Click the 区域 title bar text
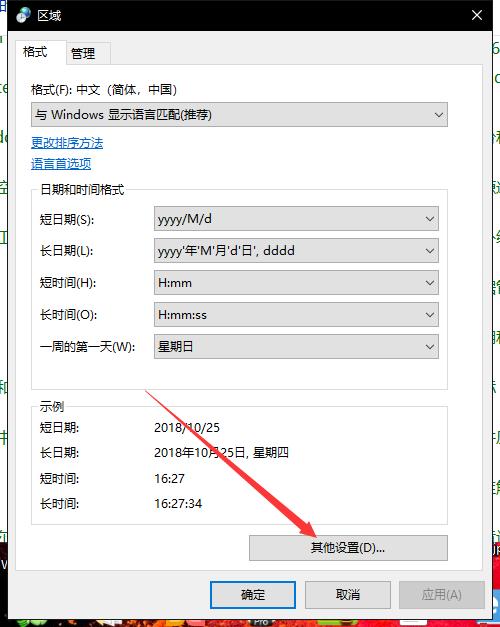Screen dimensions: 500x627 pos(49,16)
